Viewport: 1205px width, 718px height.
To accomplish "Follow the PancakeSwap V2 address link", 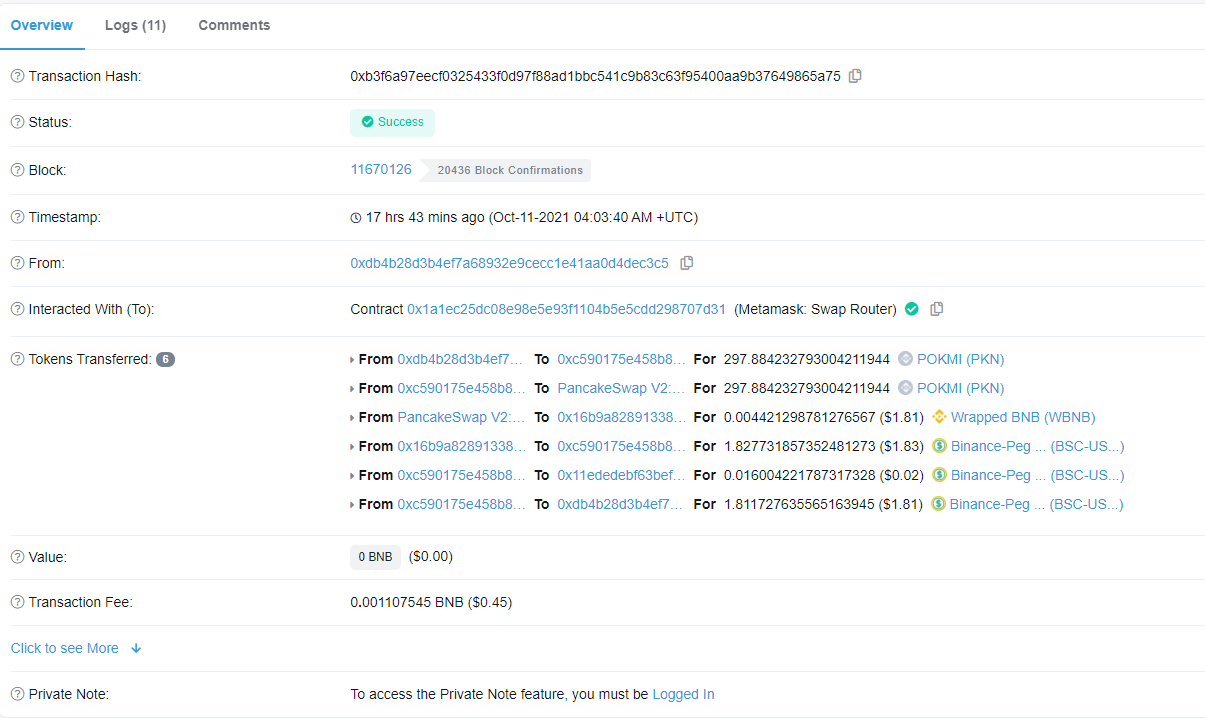I will point(461,417).
